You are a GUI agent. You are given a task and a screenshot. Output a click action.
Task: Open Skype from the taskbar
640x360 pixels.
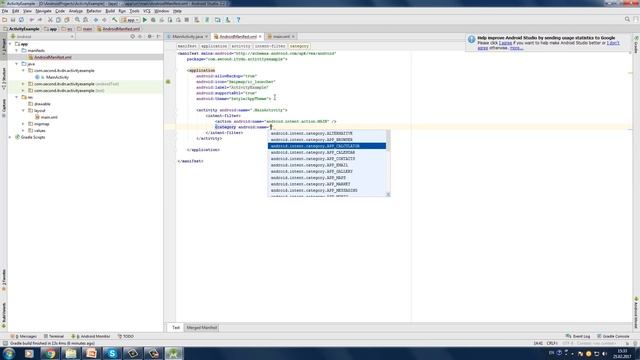click(x=112, y=353)
